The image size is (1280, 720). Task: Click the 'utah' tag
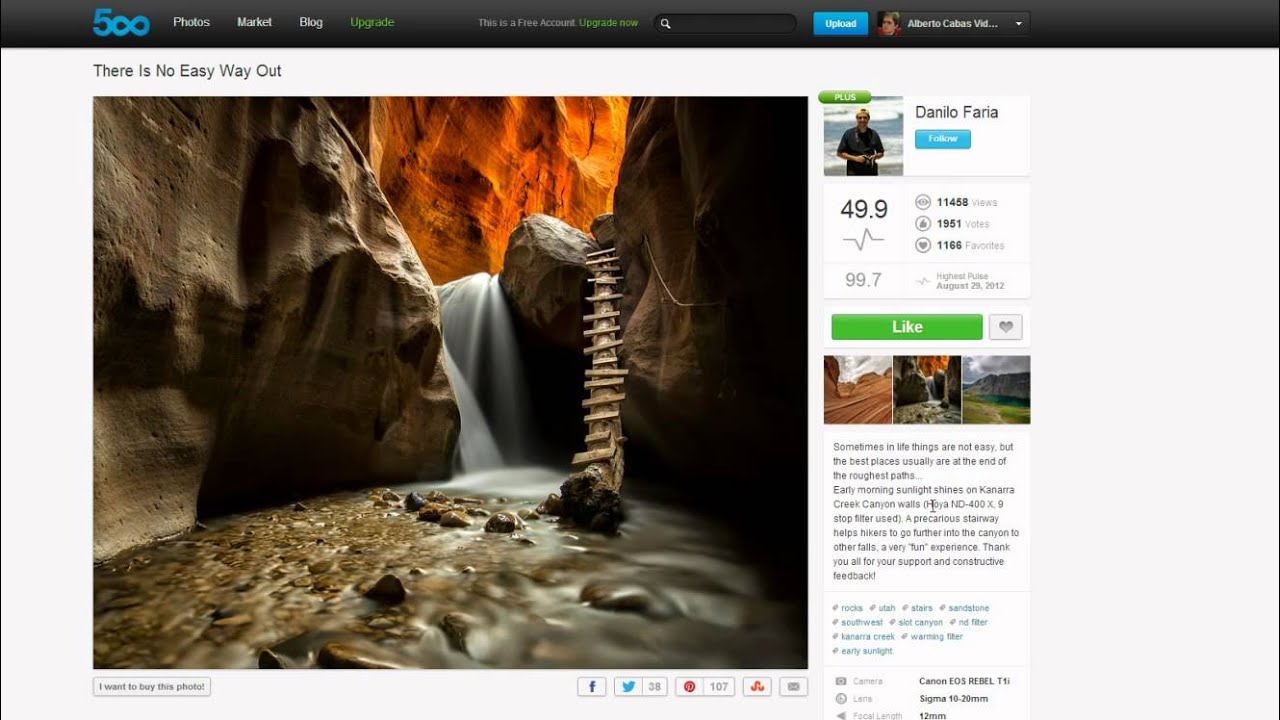pos(887,608)
